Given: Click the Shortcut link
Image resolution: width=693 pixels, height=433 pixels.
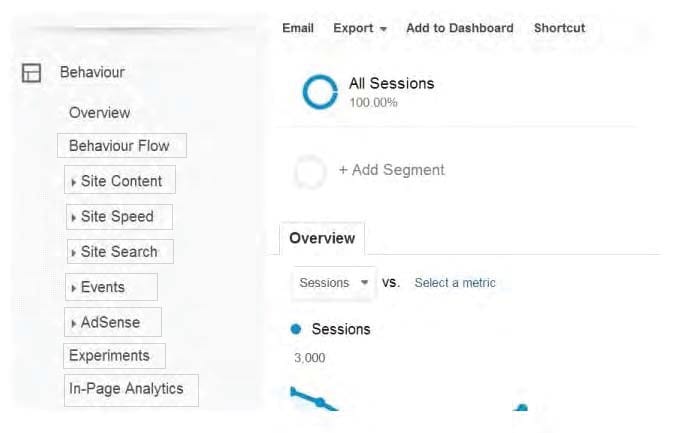Looking at the screenshot, I should (x=560, y=28).
